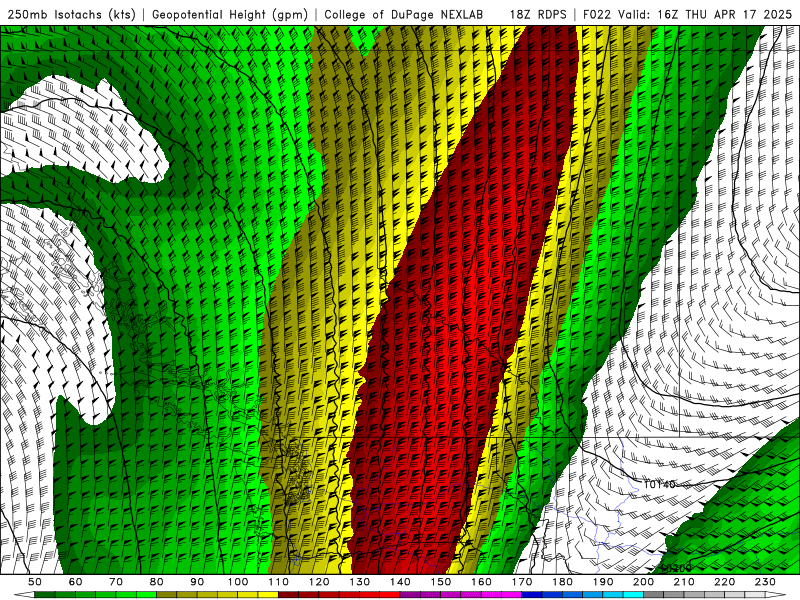Click 'F022 Valid: 16Z THU APR 17 2025' text
Image resolution: width=800 pixels, height=600 pixels.
(687, 14)
